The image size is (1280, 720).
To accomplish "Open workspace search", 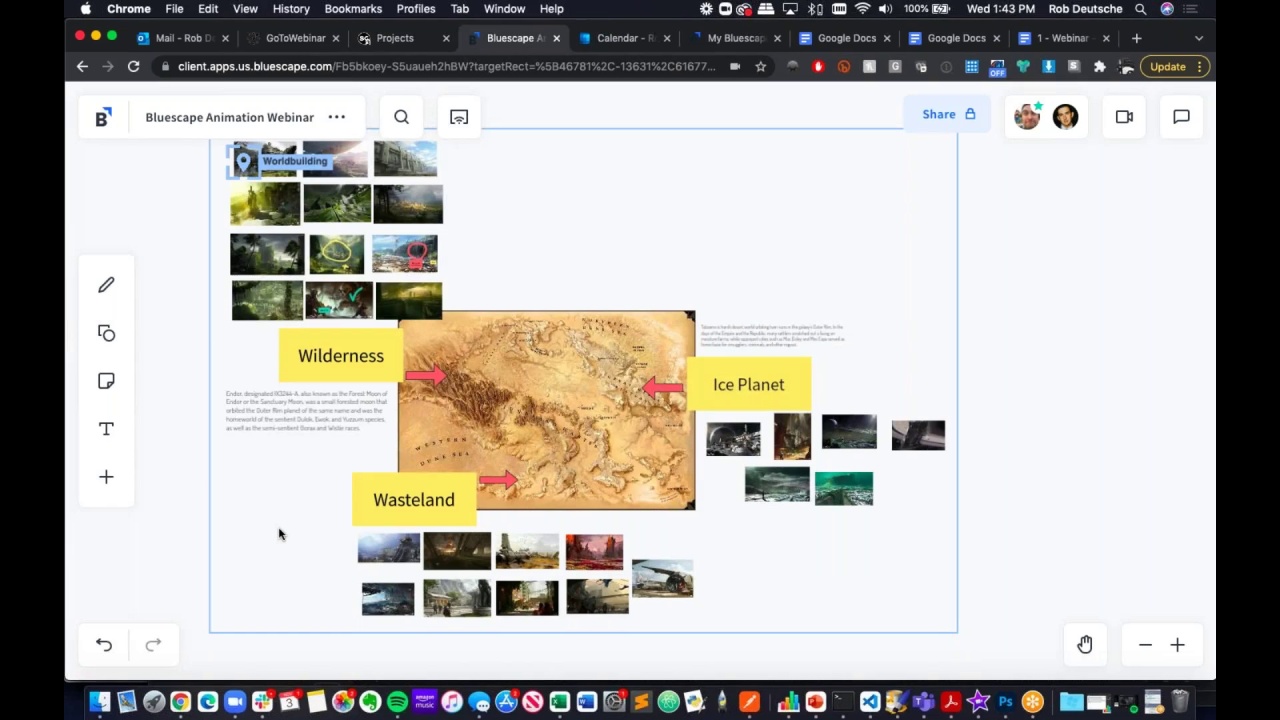I will [x=401, y=117].
